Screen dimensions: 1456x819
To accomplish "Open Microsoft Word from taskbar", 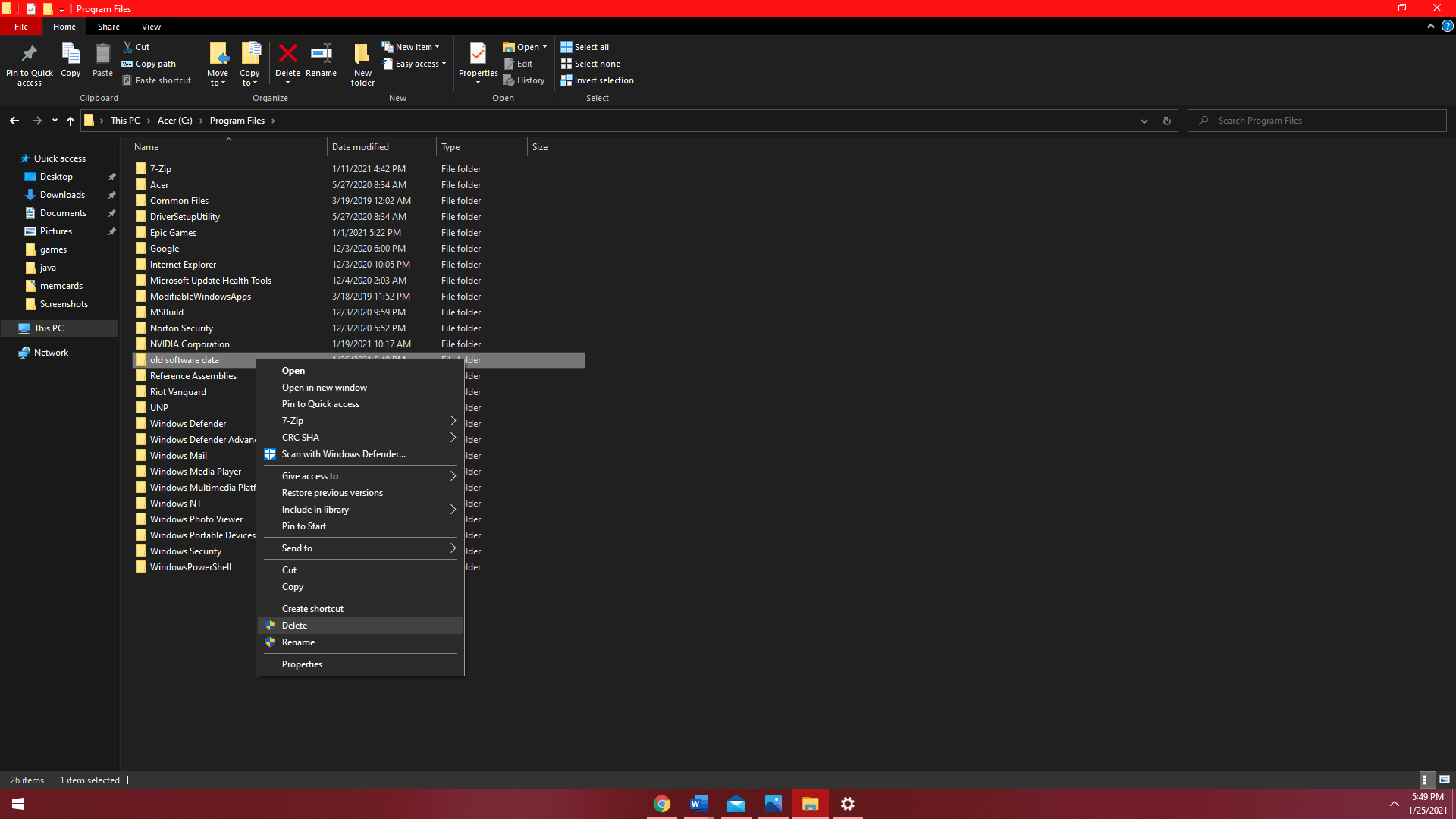I will [699, 804].
